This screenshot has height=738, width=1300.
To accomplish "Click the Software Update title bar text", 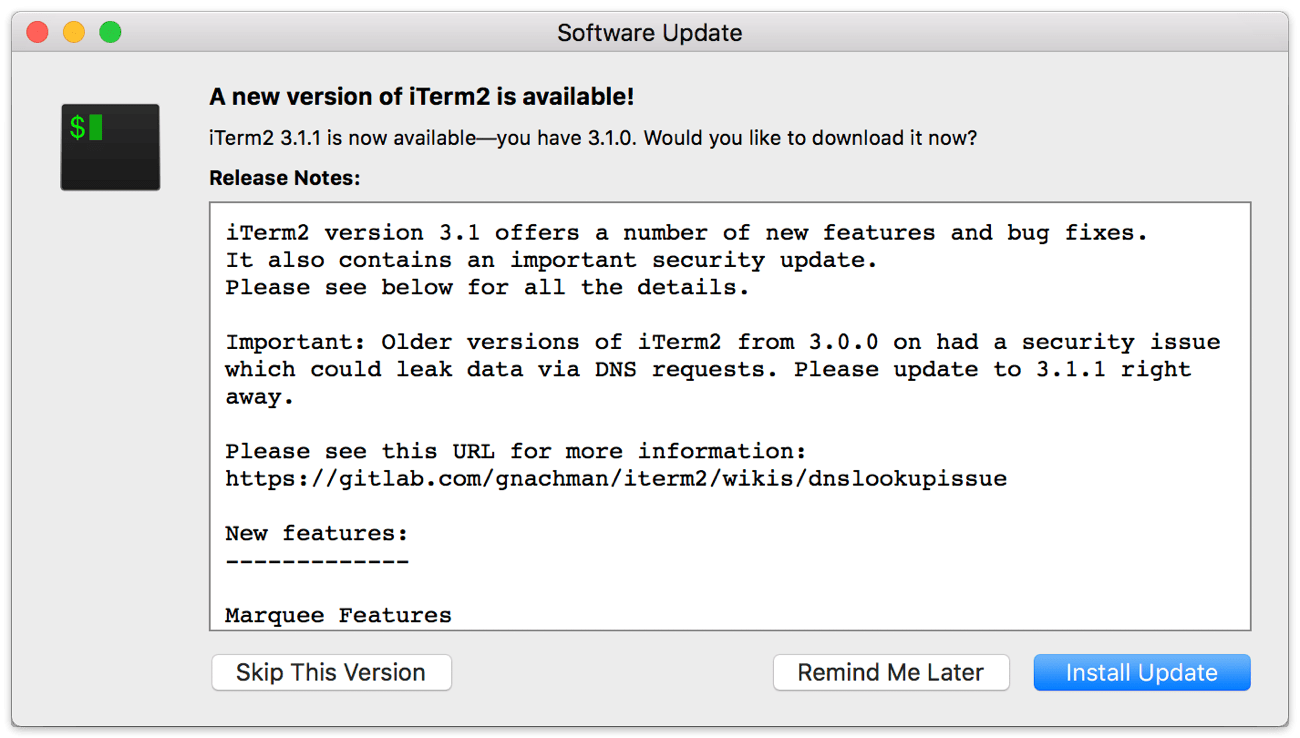I will pos(650,33).
